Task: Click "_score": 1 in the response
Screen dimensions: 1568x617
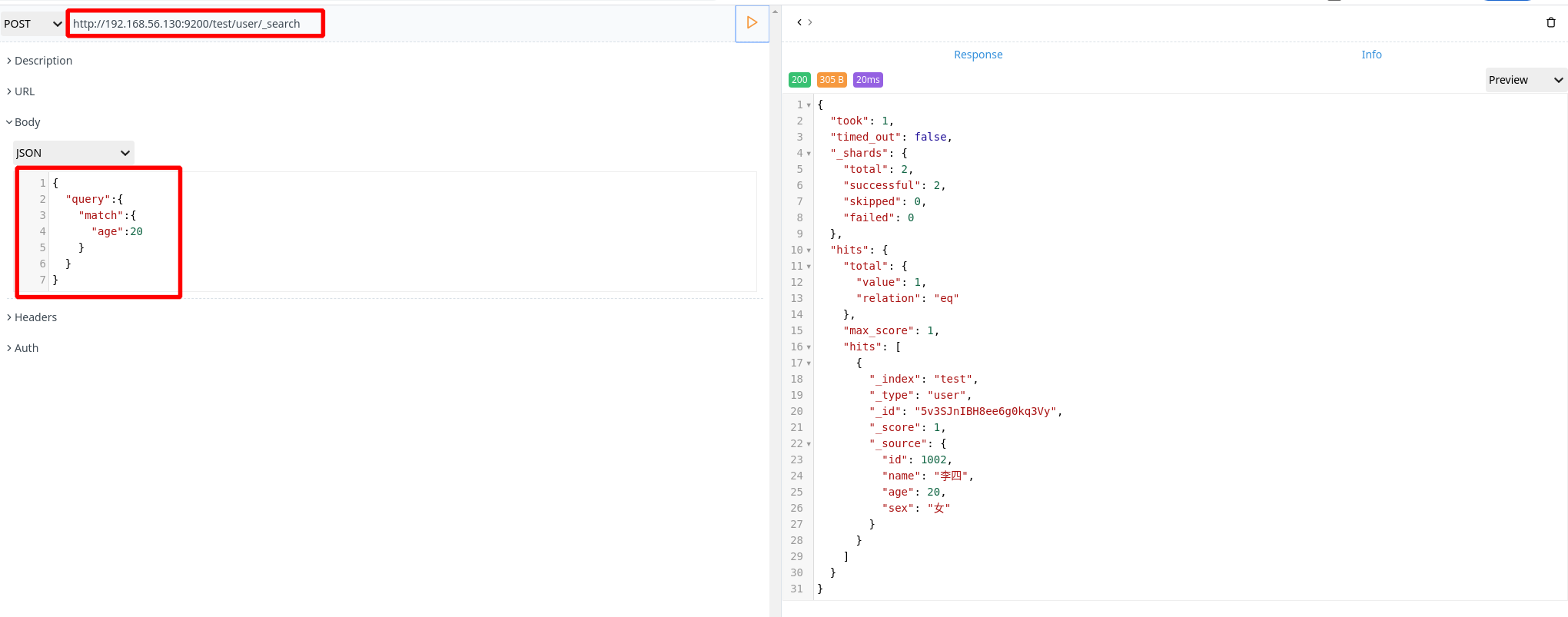Action: 907,427
